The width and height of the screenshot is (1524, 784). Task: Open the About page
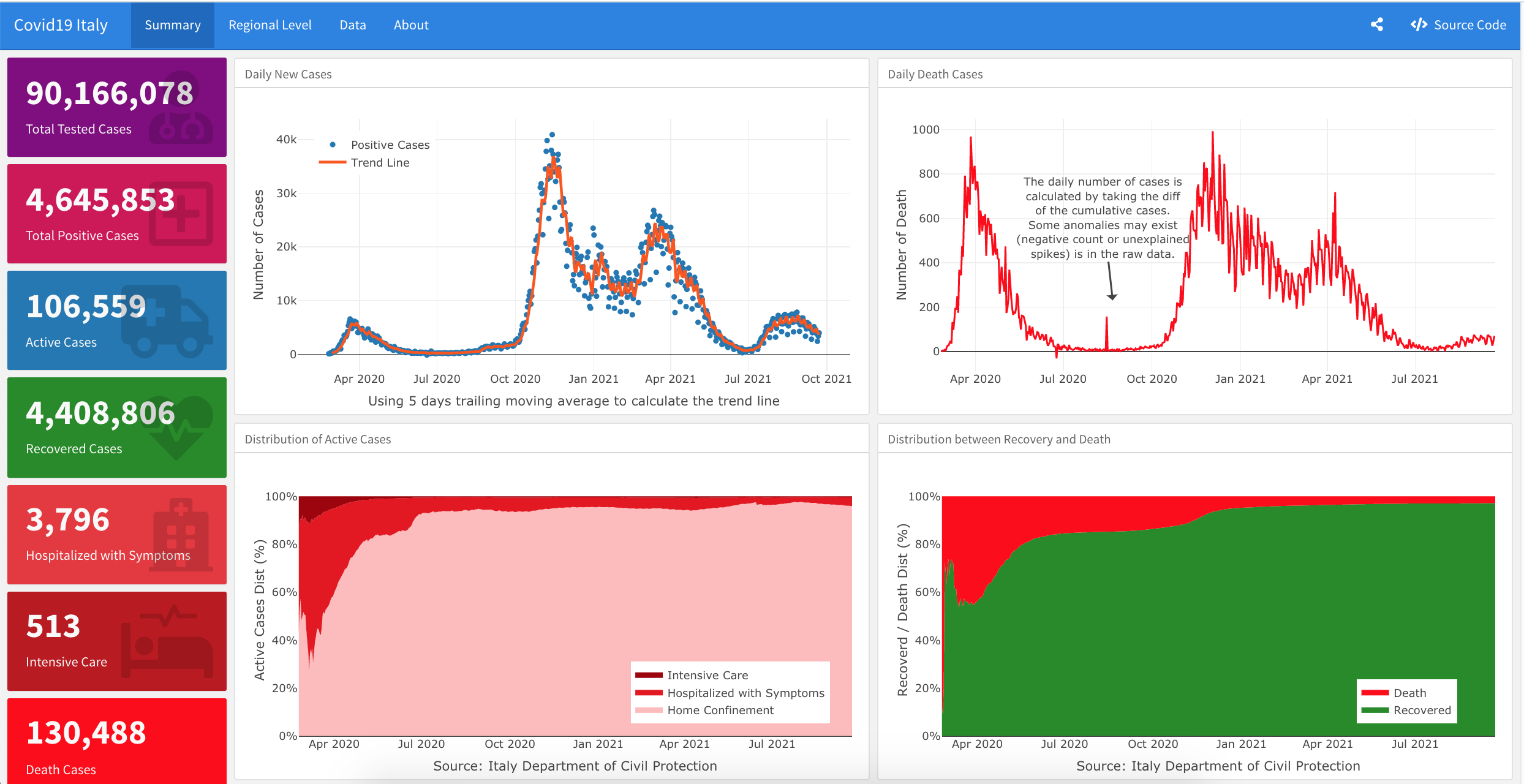point(411,24)
